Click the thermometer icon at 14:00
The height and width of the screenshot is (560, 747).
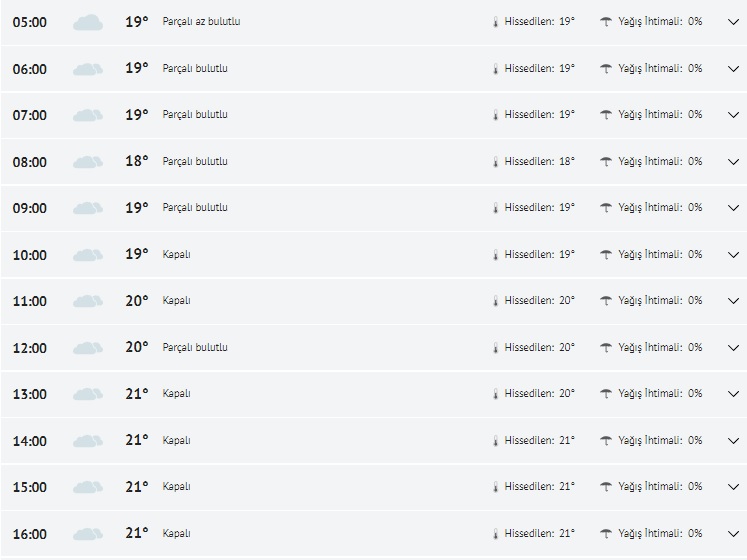(495, 441)
